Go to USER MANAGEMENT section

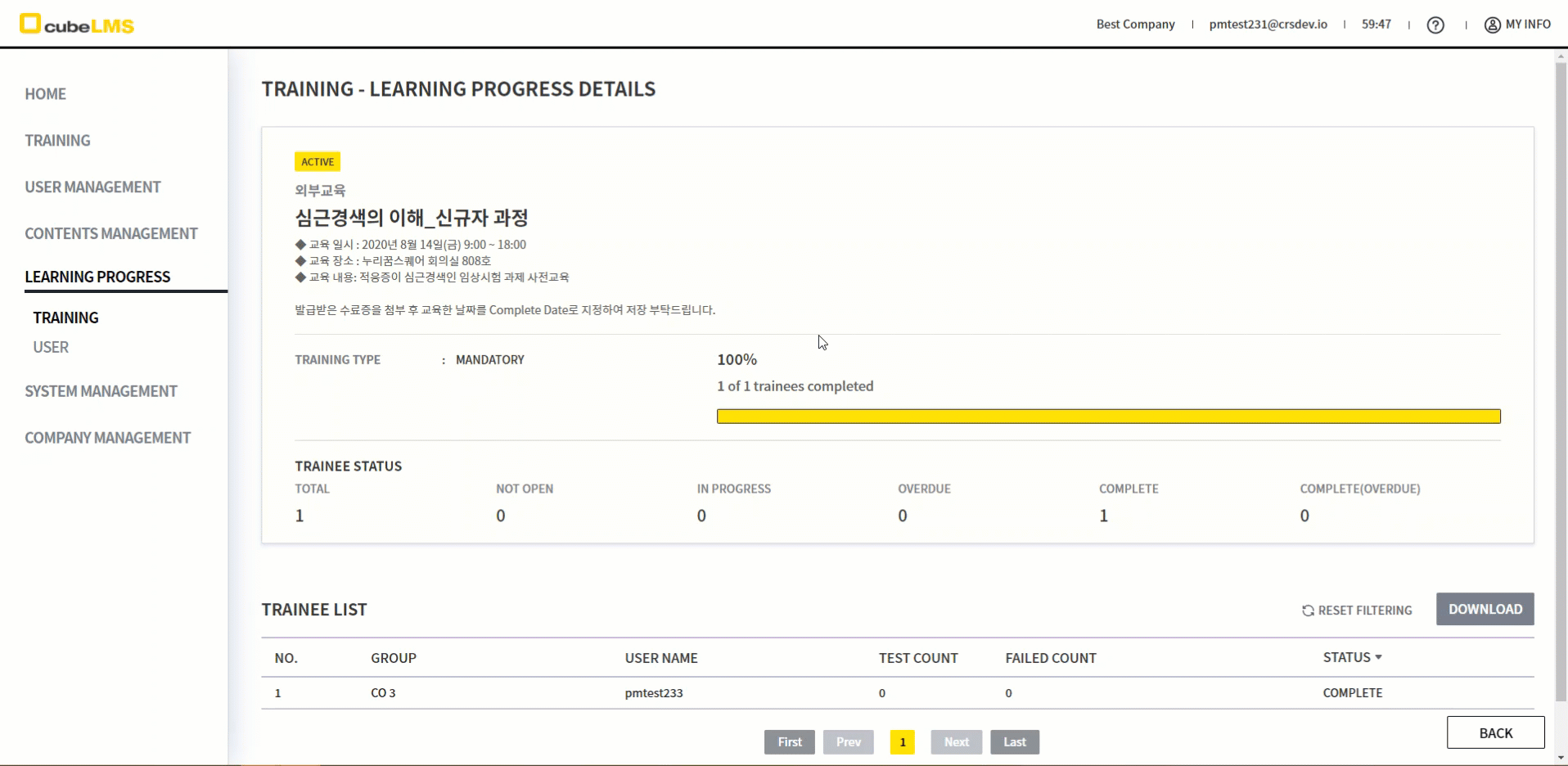coord(92,187)
